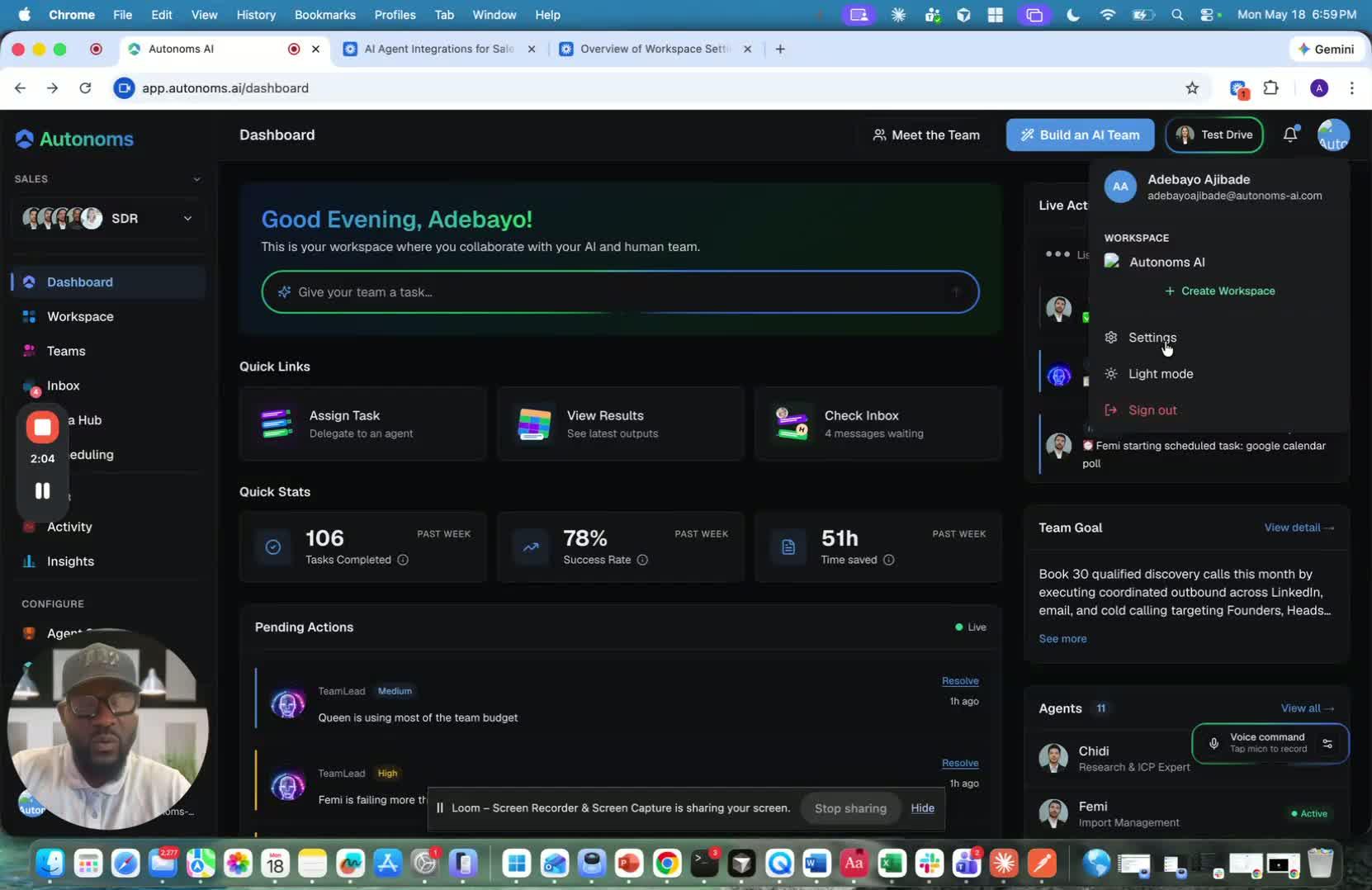Open Spotlight search in the menu bar
This screenshot has height=890, width=1372.
[x=1177, y=15]
